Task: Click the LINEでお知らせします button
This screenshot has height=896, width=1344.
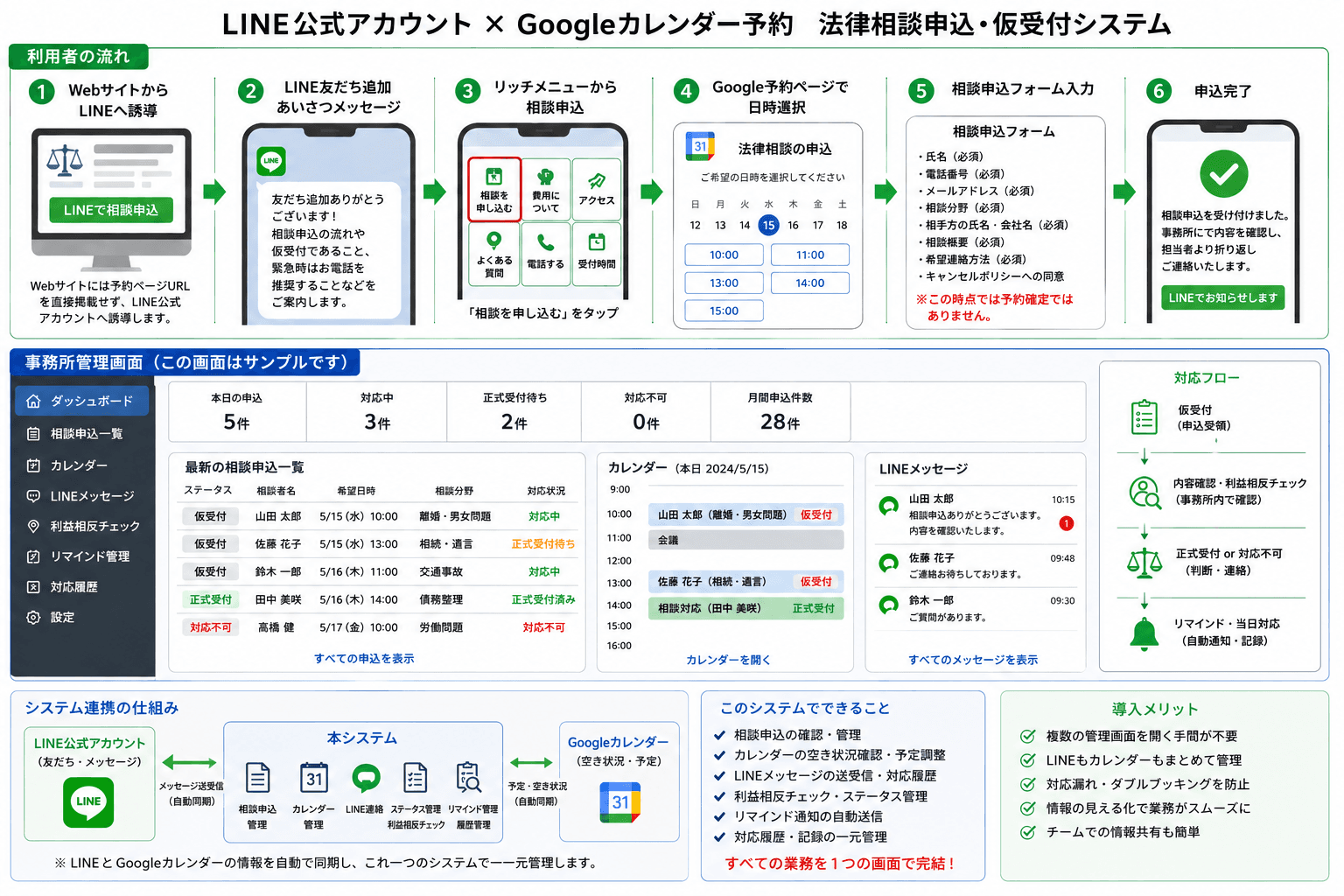Action: pyautogui.click(x=1223, y=297)
